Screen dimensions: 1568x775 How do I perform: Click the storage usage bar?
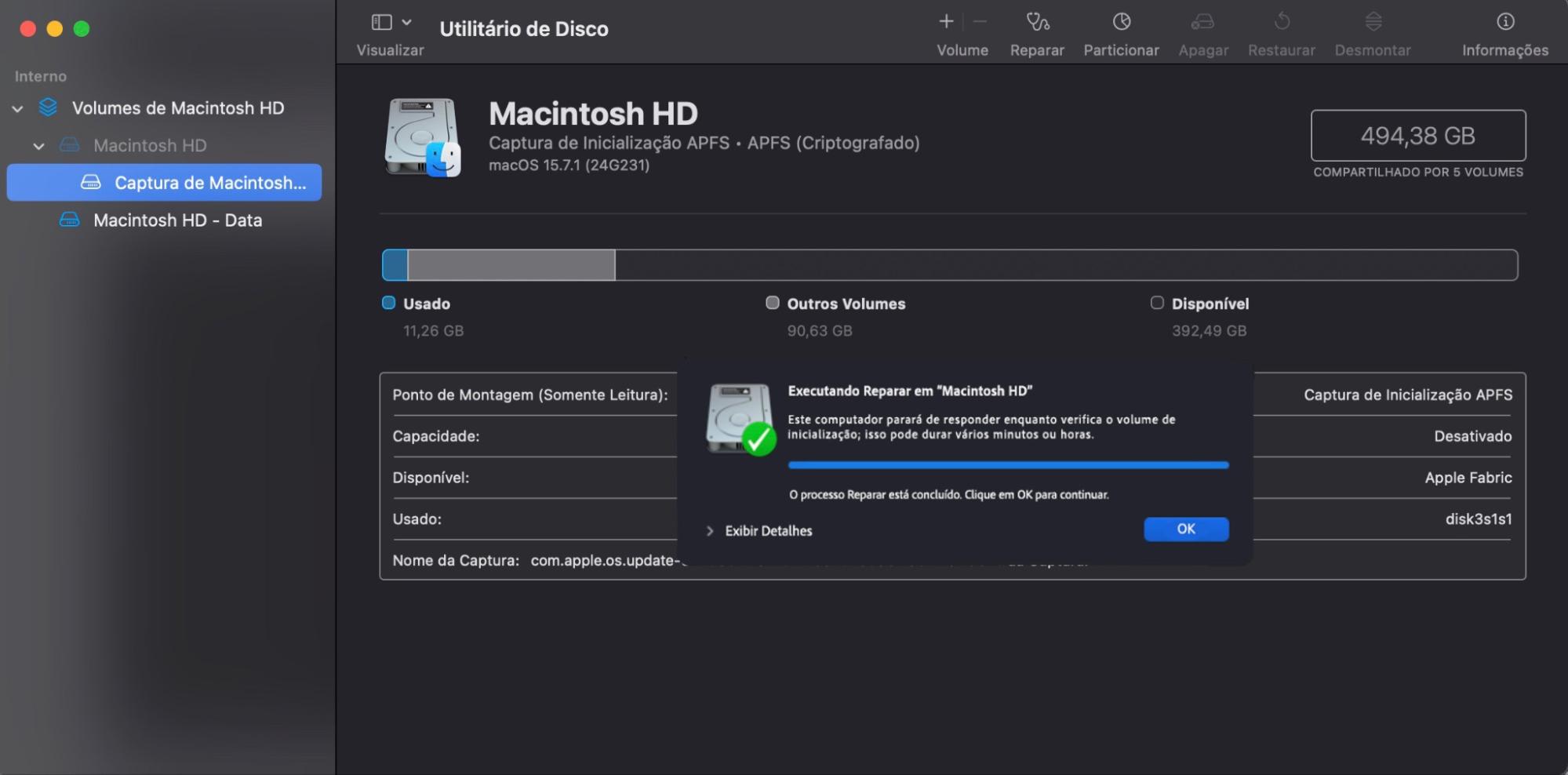[949, 264]
